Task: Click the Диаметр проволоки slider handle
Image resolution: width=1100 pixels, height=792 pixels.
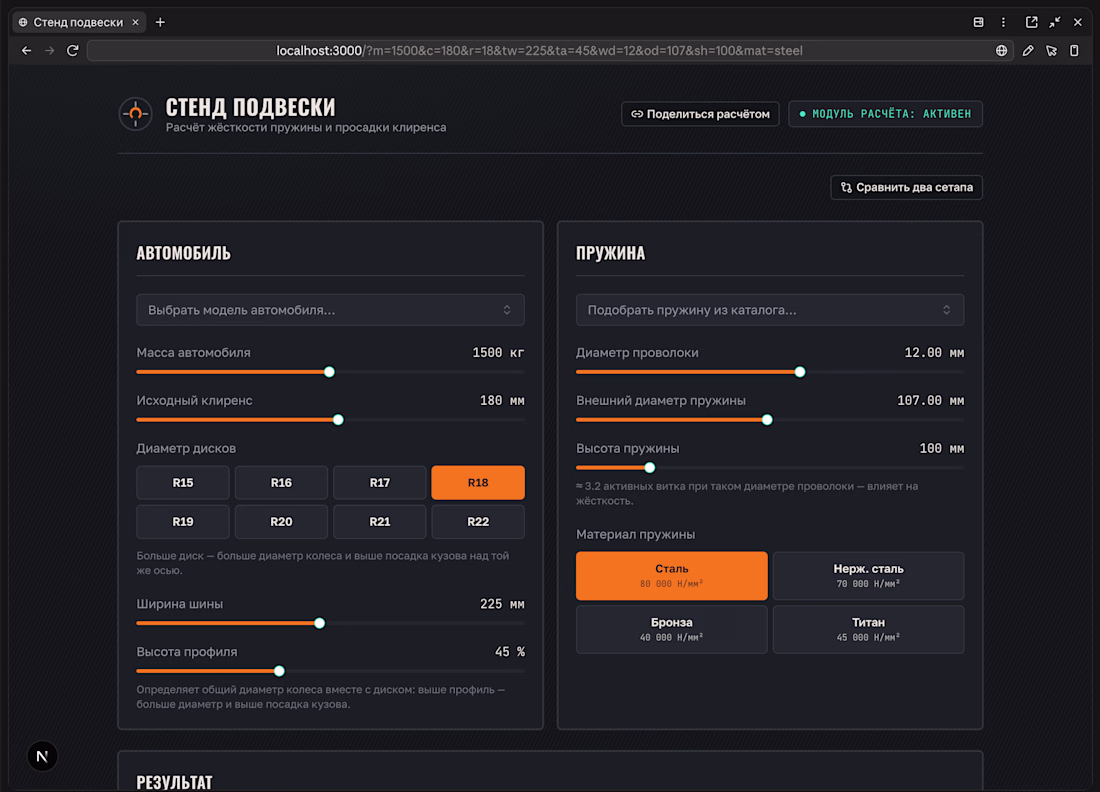Action: (800, 372)
